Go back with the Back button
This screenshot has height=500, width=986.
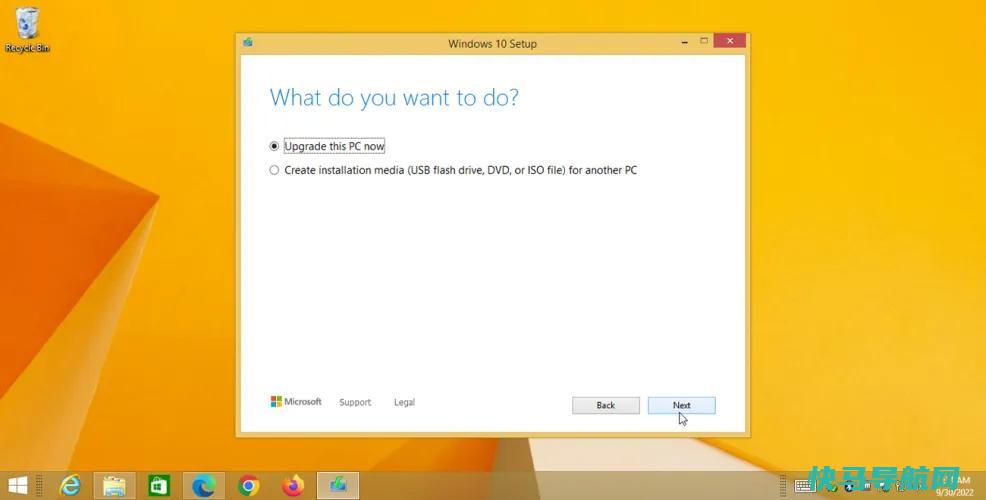coord(606,405)
